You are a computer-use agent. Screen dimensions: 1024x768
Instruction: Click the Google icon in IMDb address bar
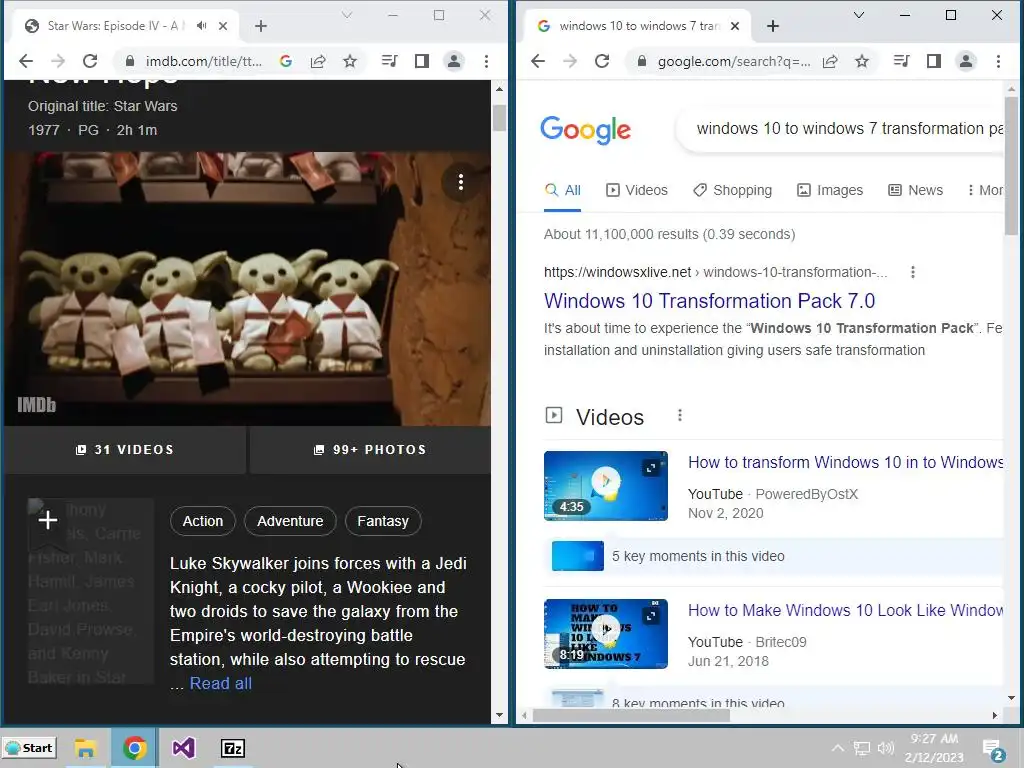tap(285, 61)
